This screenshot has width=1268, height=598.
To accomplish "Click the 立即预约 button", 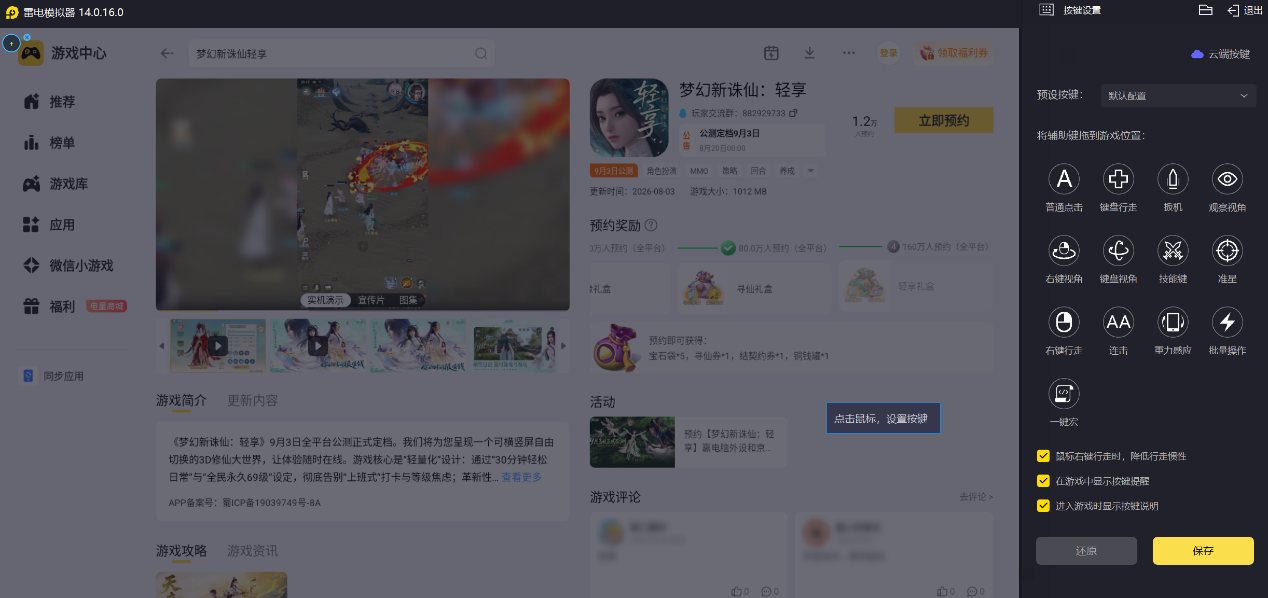I will point(944,120).
